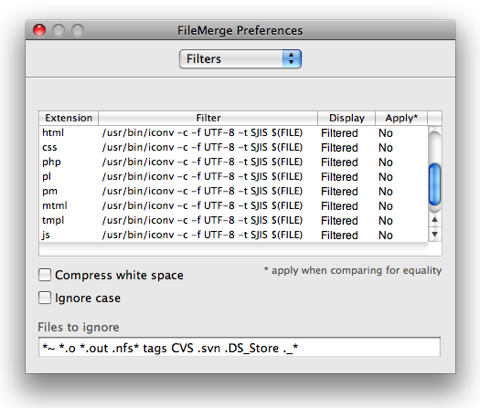The image size is (480, 408).
Task: Click the scroll down arrow in filter table
Action: (435, 234)
